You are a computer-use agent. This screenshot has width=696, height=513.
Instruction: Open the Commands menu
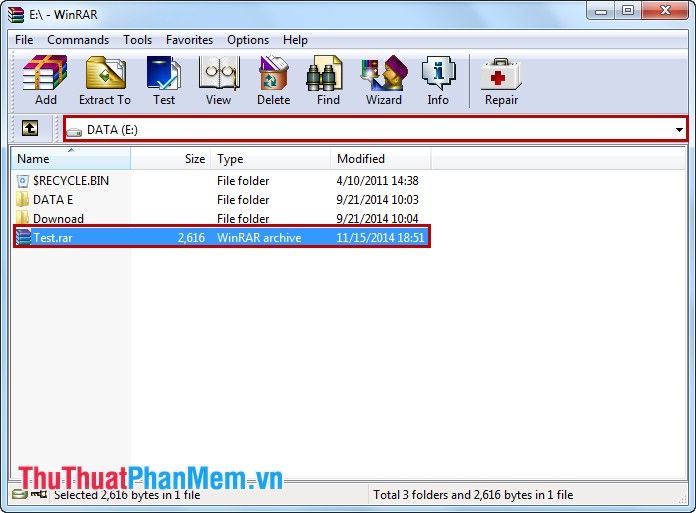pyautogui.click(x=78, y=40)
